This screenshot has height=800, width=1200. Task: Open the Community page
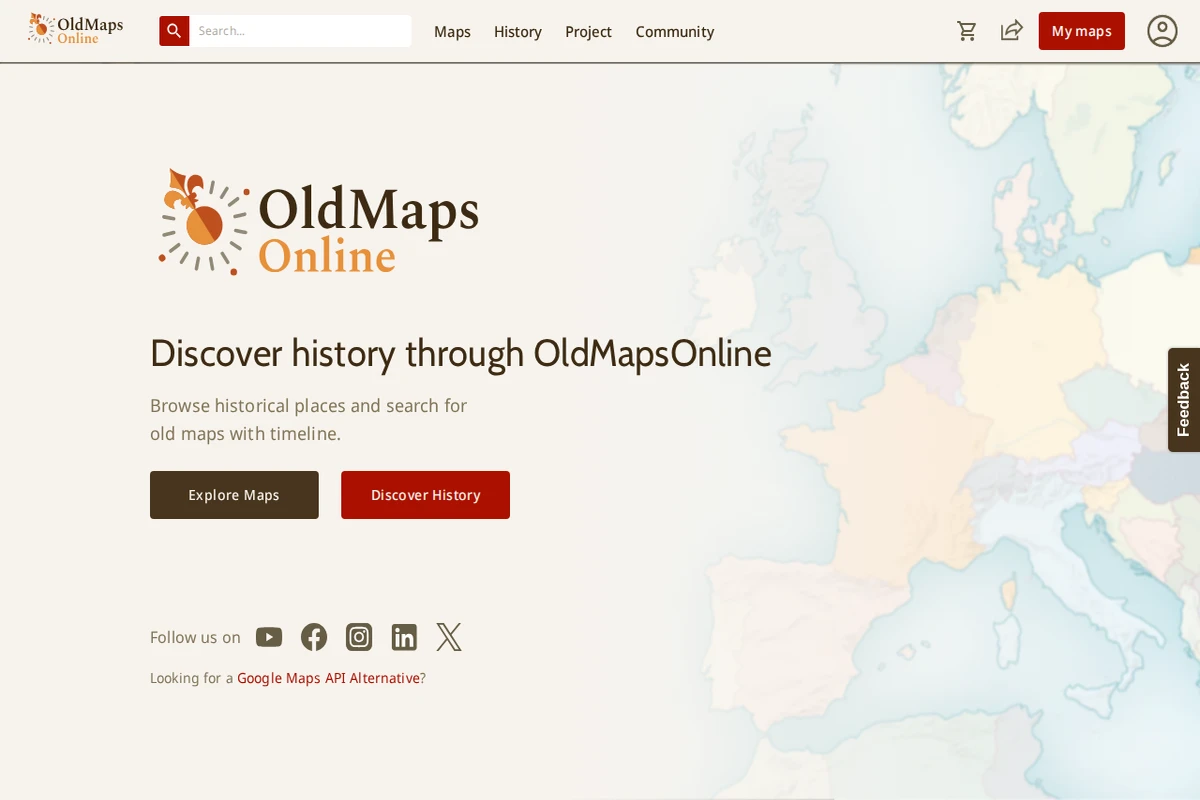pos(674,32)
